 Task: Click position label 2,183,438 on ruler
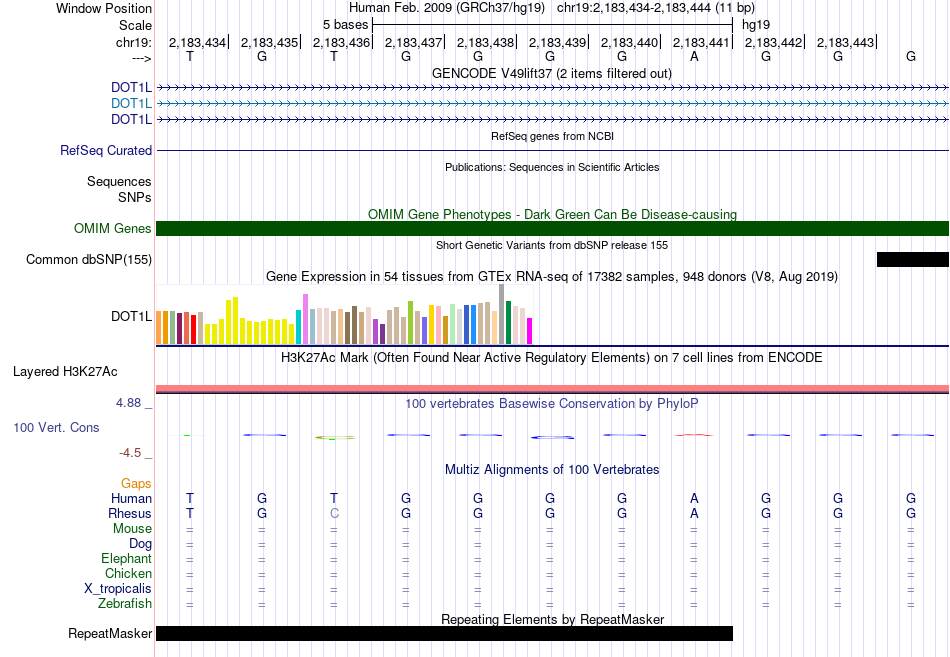pos(485,42)
